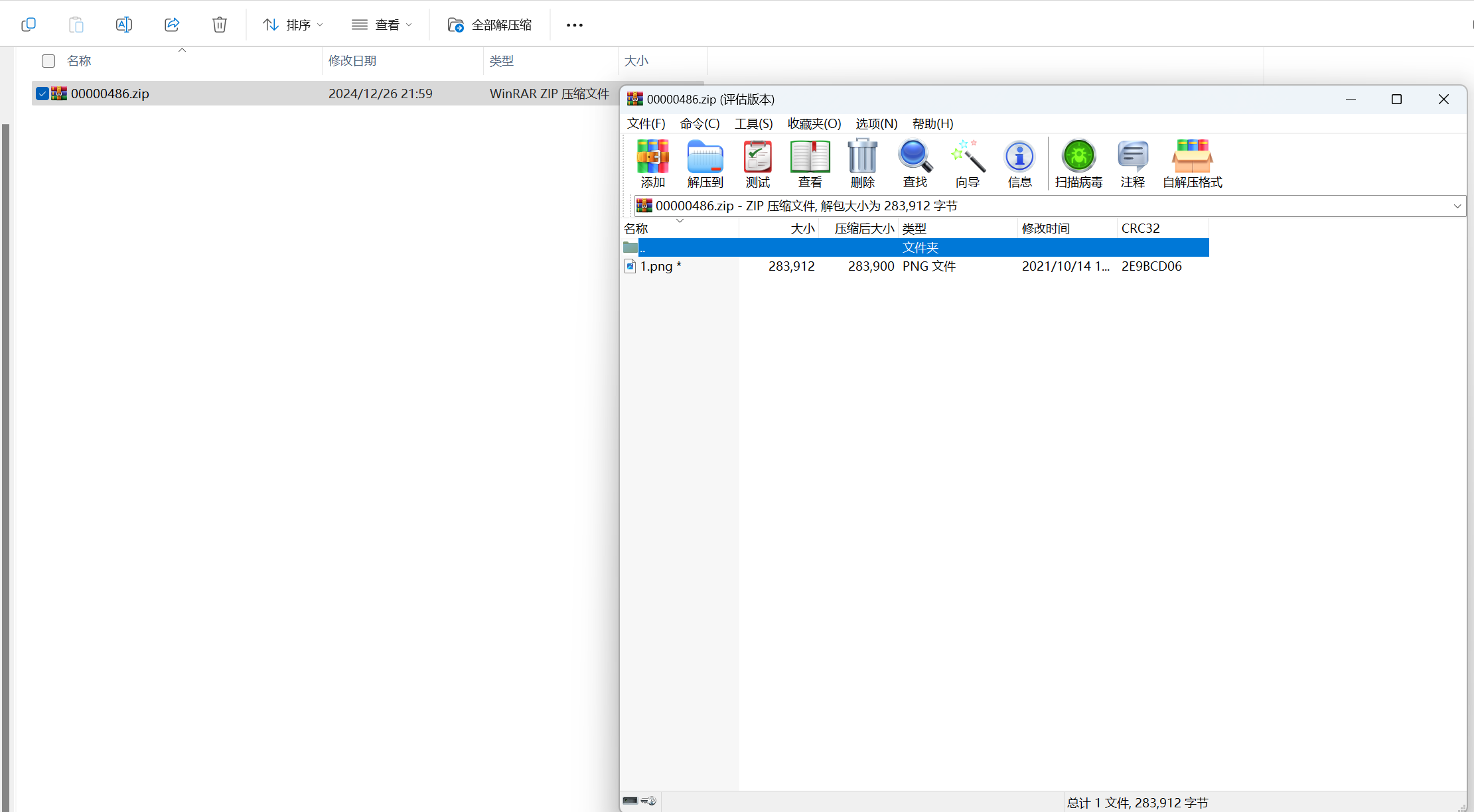Screen dimensions: 1474x812
Task: Open the Help (帮助) menu
Action: [x=932, y=123]
